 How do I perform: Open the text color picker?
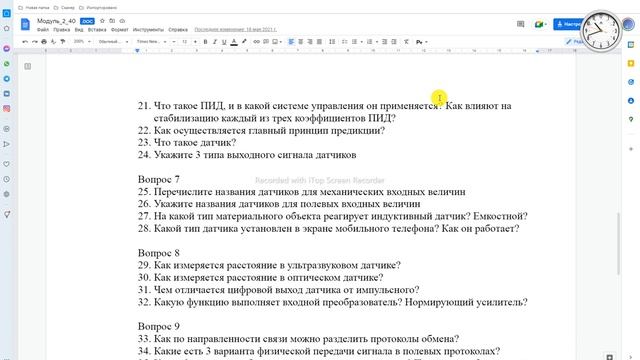point(234,42)
